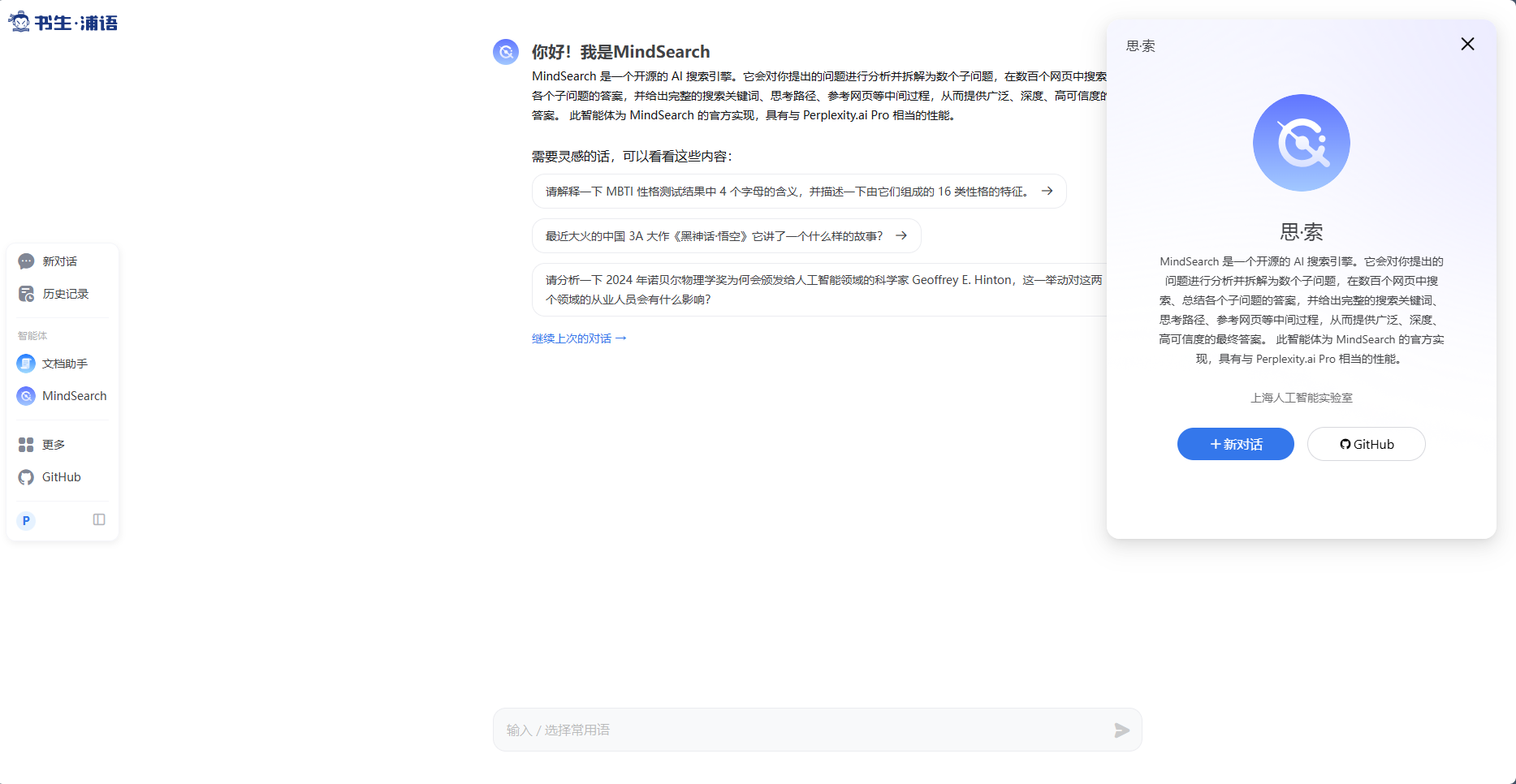
Task: Close the 思·索 info panel
Action: tap(1467, 44)
